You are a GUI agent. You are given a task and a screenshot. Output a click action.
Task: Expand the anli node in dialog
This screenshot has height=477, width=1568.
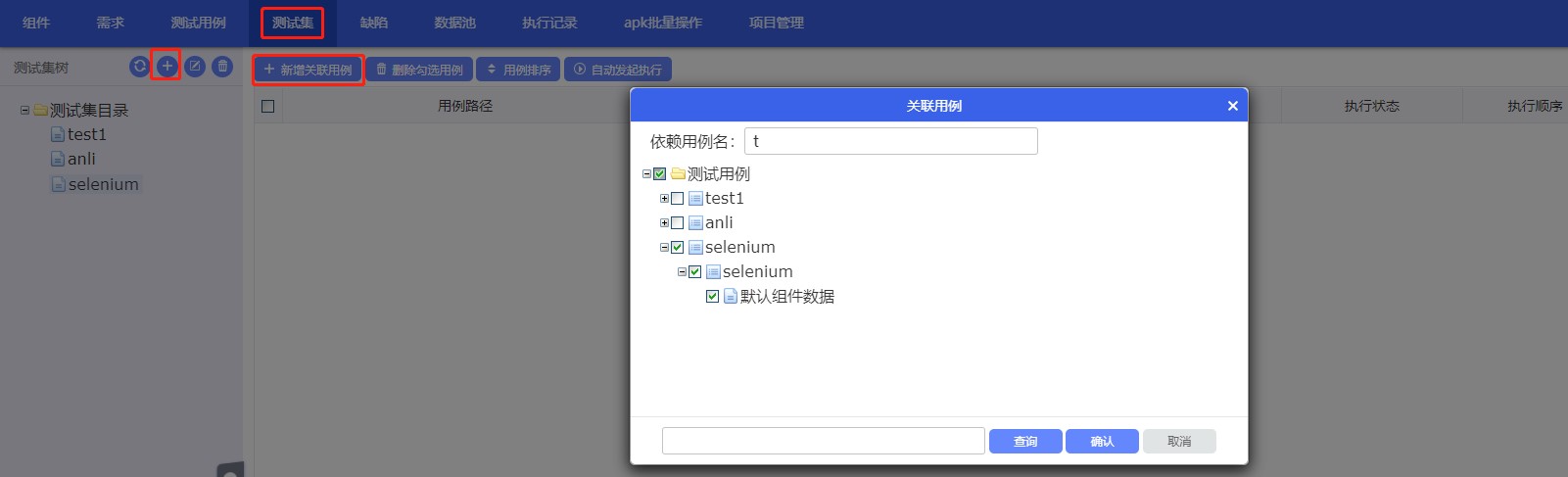pos(664,222)
